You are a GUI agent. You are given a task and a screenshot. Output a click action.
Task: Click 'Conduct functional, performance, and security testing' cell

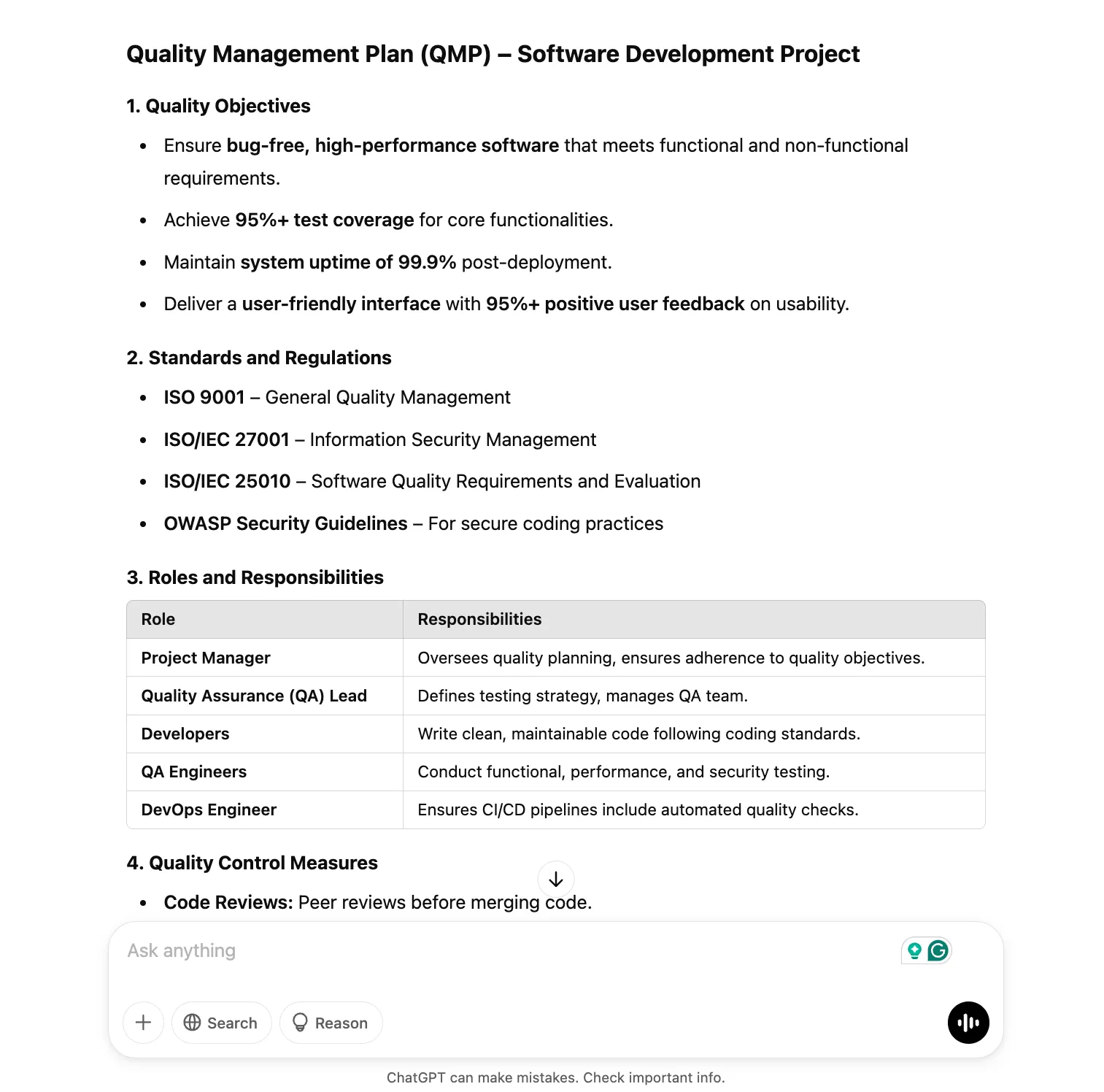tap(694, 772)
